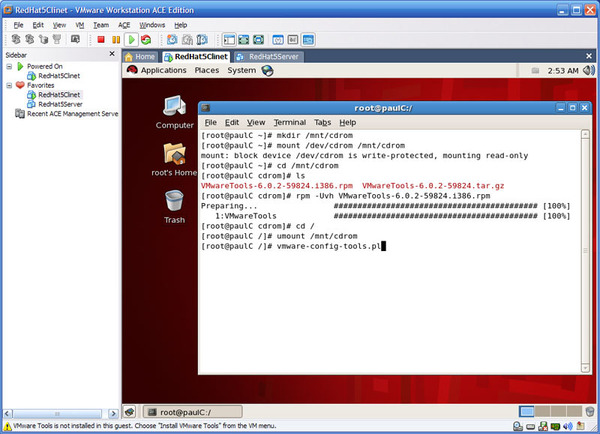Click the terminal scrollbar down arrow
This screenshot has width=600, height=434.
tap(585, 368)
